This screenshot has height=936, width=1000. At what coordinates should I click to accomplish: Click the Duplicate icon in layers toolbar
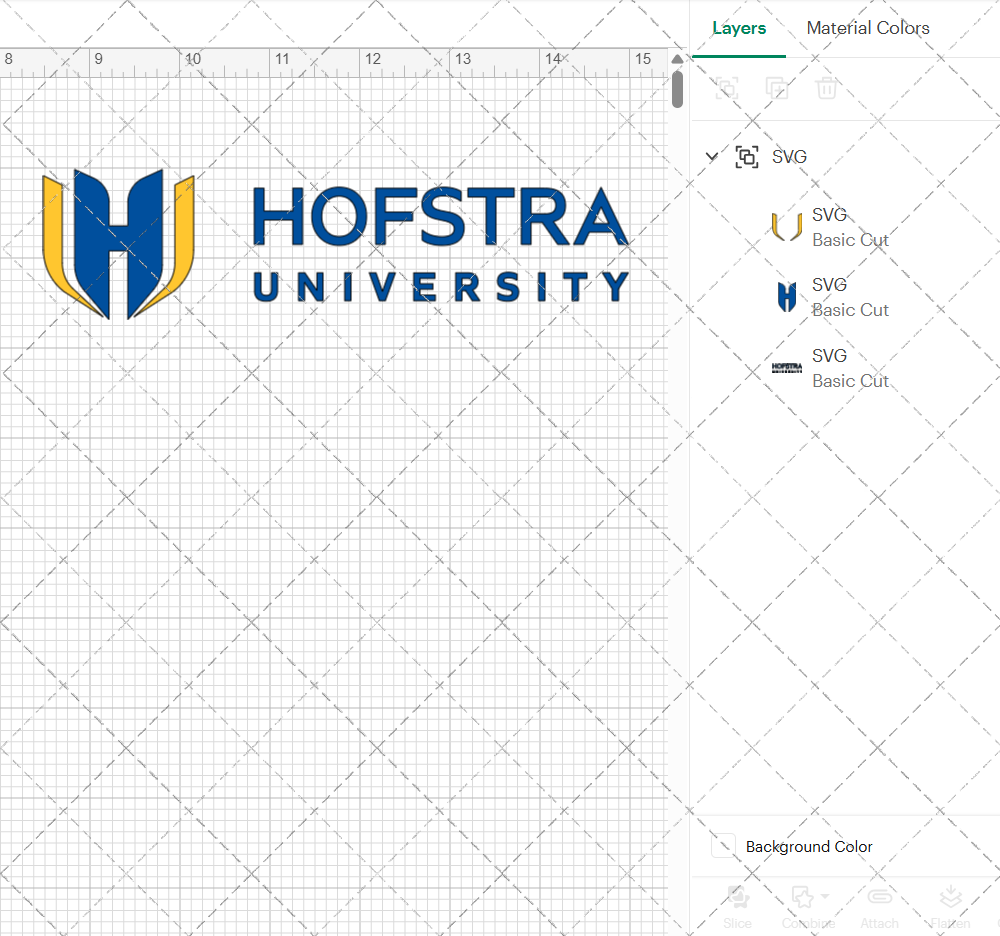[x=776, y=88]
